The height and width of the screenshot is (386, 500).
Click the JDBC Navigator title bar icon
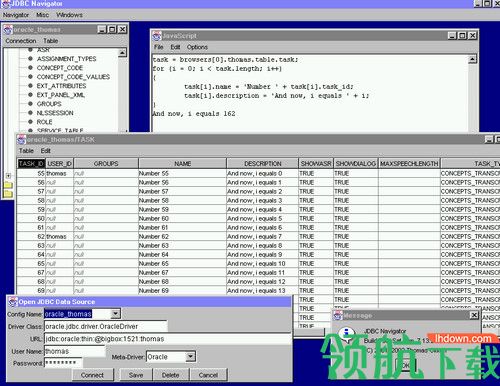click(x=6, y=4)
